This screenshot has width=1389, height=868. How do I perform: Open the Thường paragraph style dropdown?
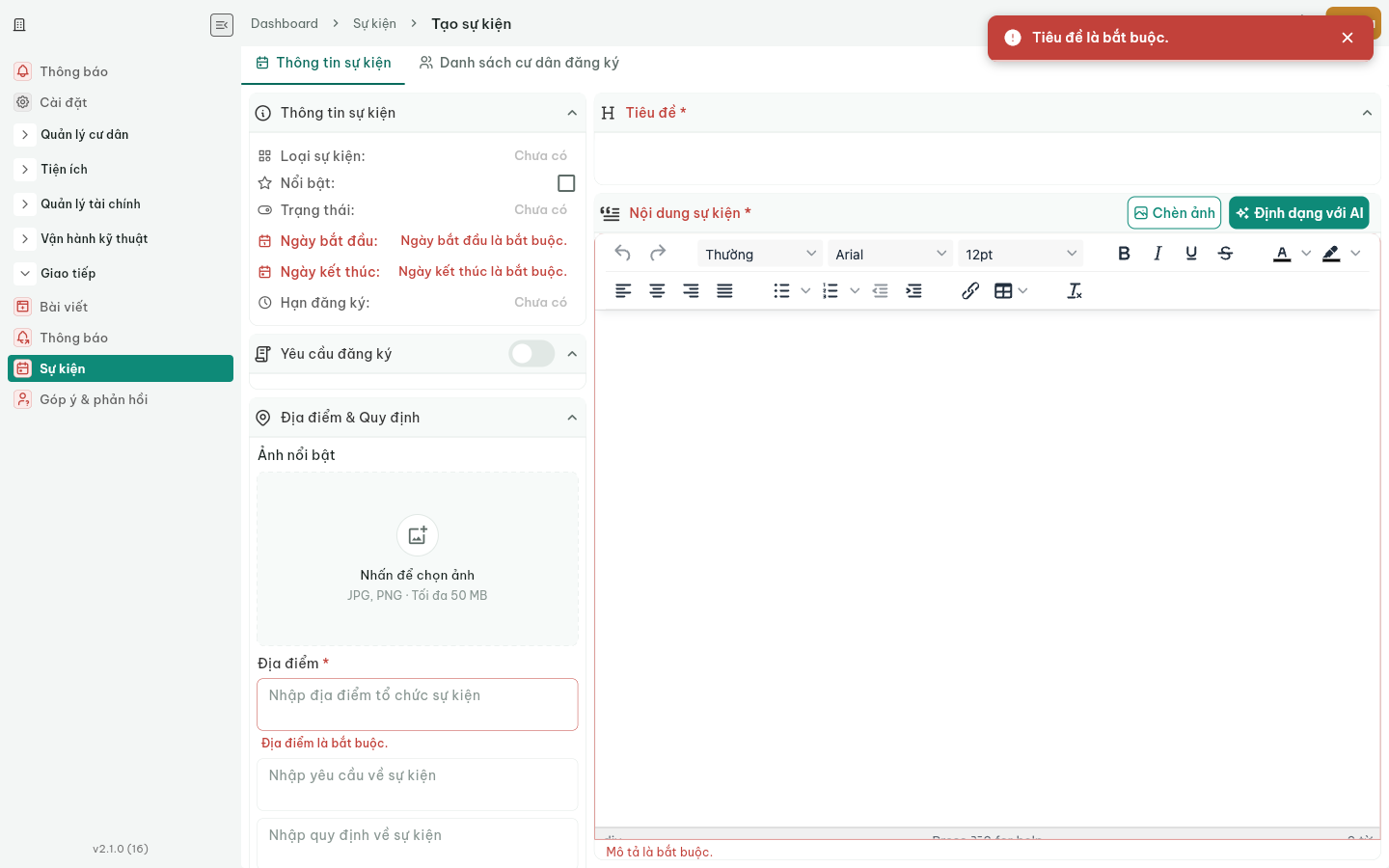pos(760,254)
